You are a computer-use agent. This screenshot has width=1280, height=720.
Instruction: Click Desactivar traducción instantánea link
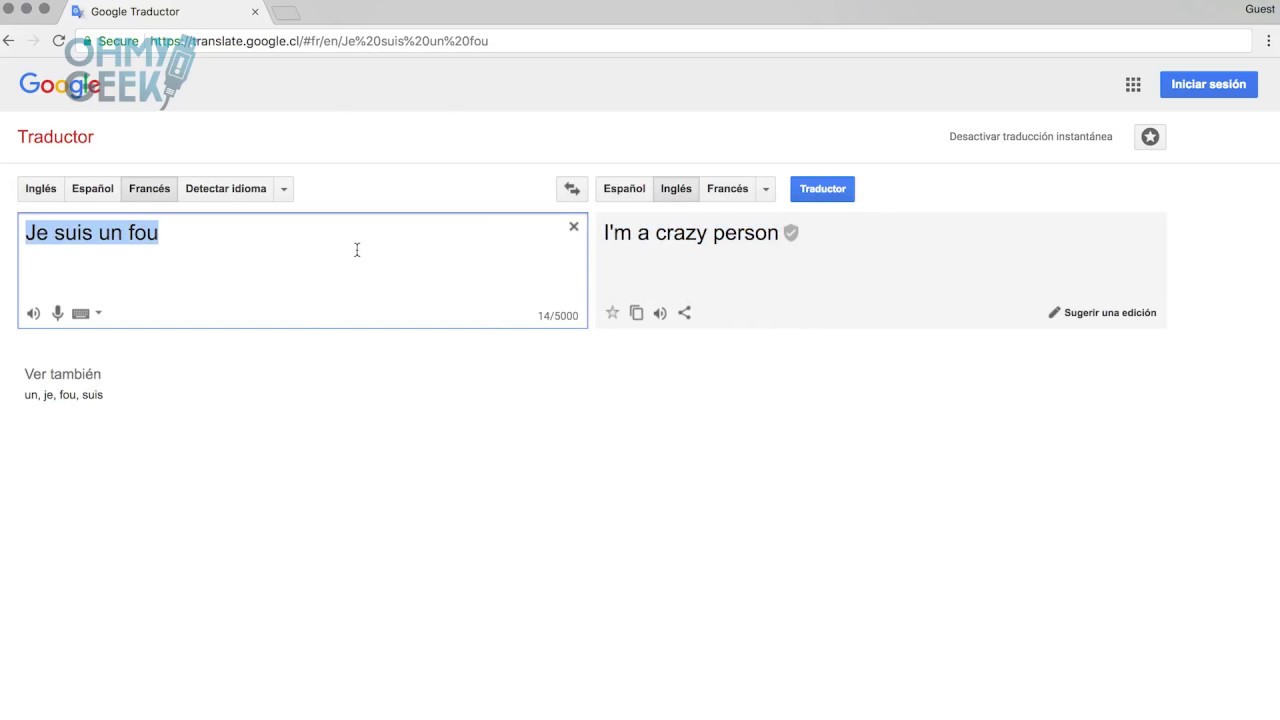pos(1030,137)
